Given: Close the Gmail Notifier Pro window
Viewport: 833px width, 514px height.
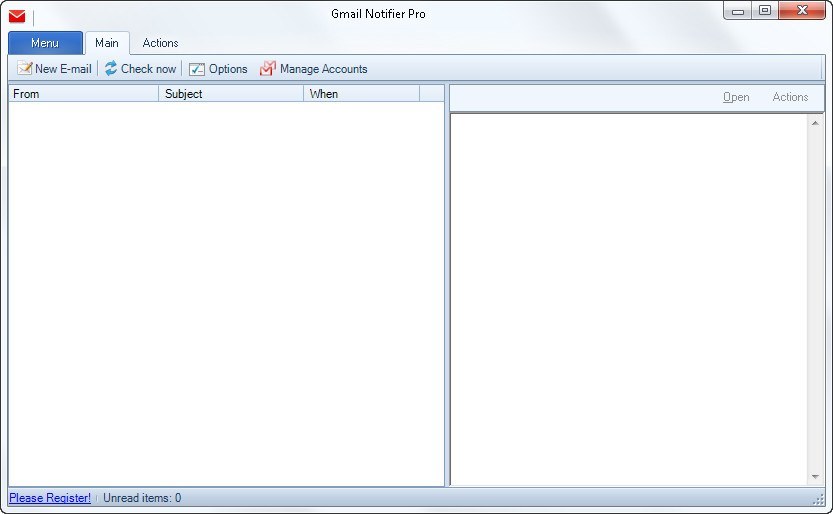Looking at the screenshot, I should (802, 11).
